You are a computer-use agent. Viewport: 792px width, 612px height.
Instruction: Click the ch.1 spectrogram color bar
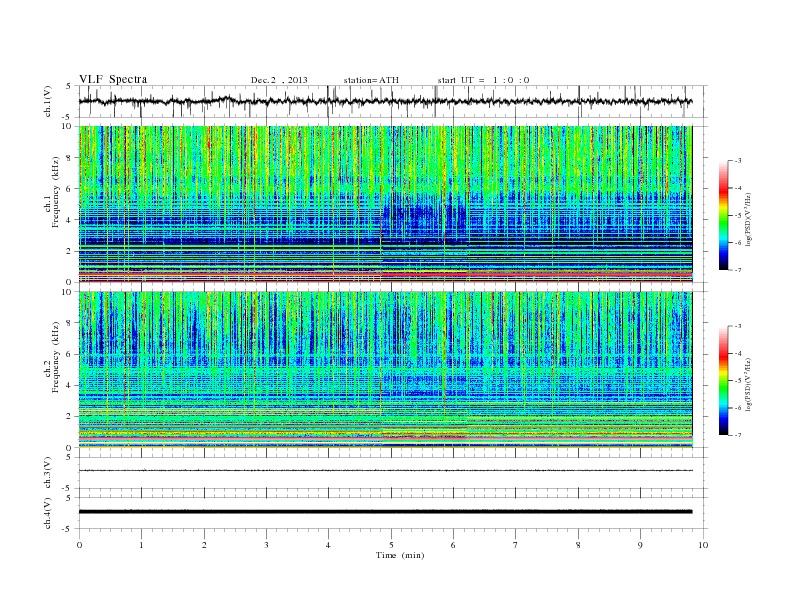point(723,215)
